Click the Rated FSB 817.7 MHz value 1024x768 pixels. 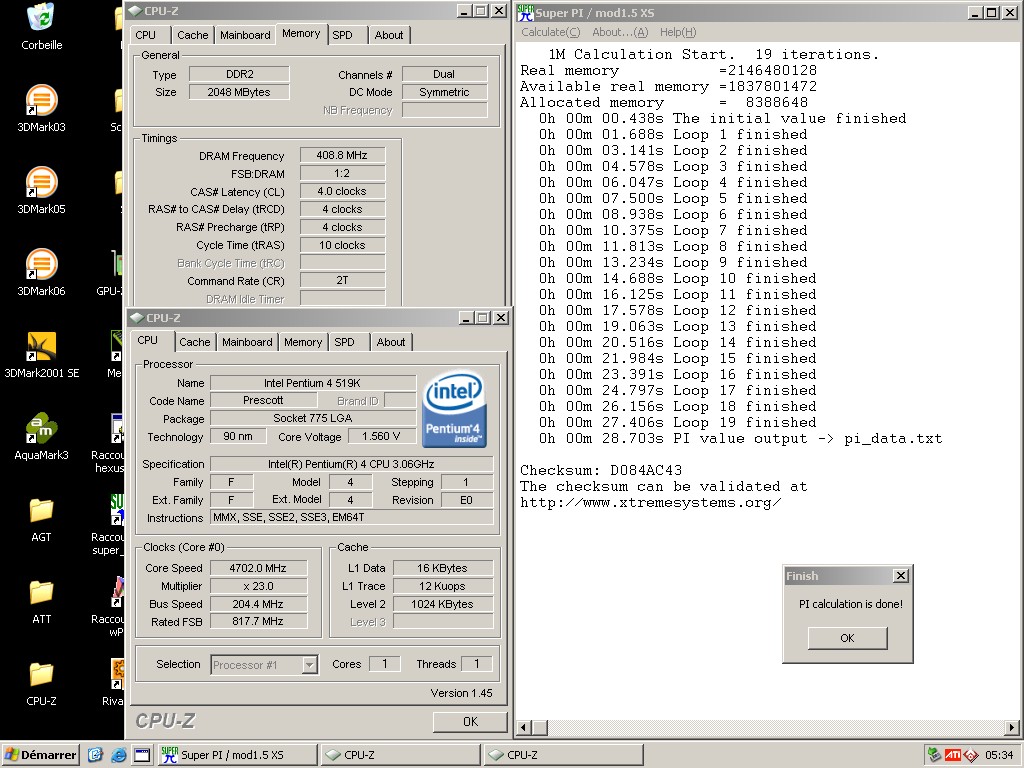258,622
